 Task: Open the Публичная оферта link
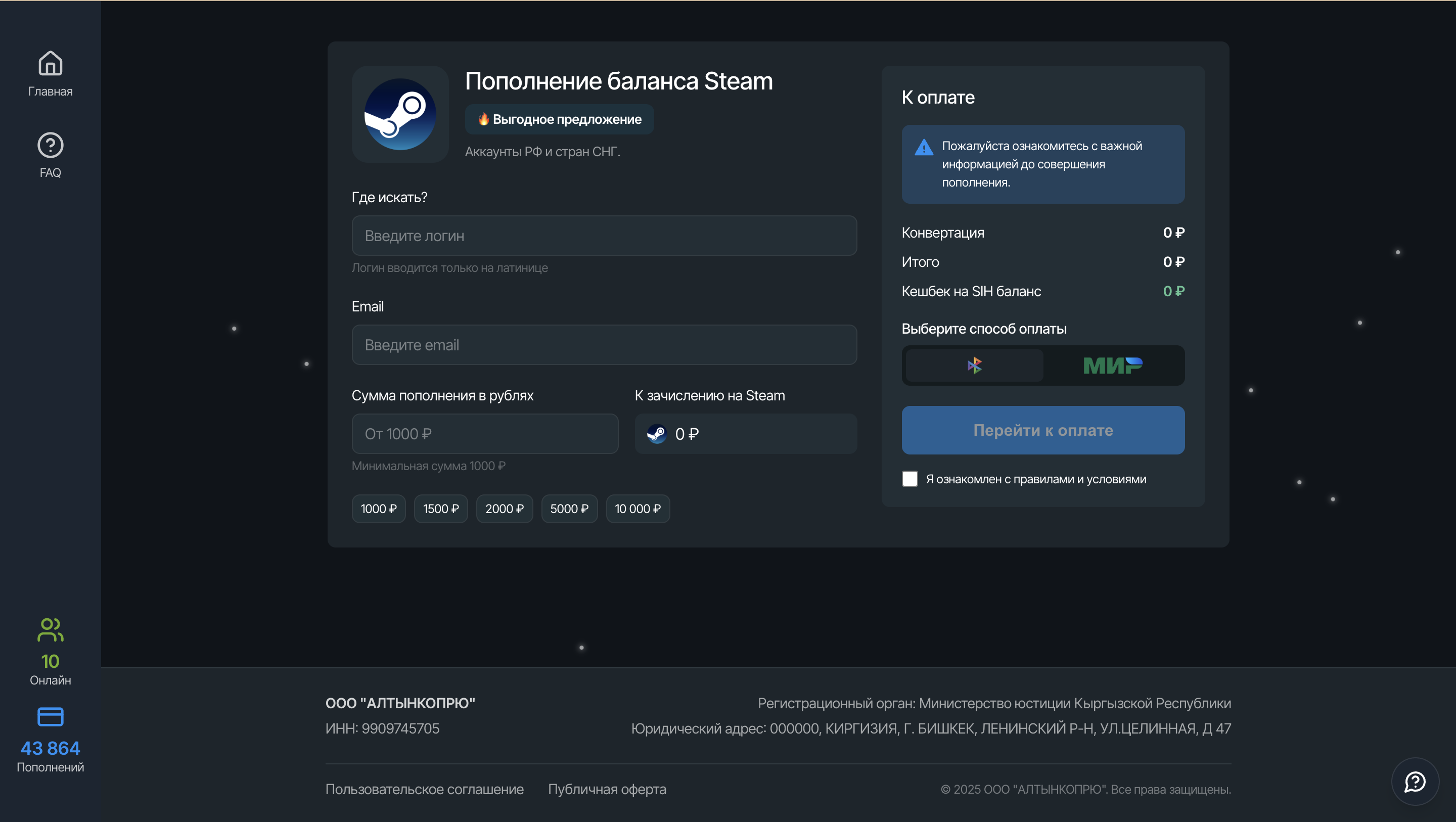pyautogui.click(x=607, y=789)
